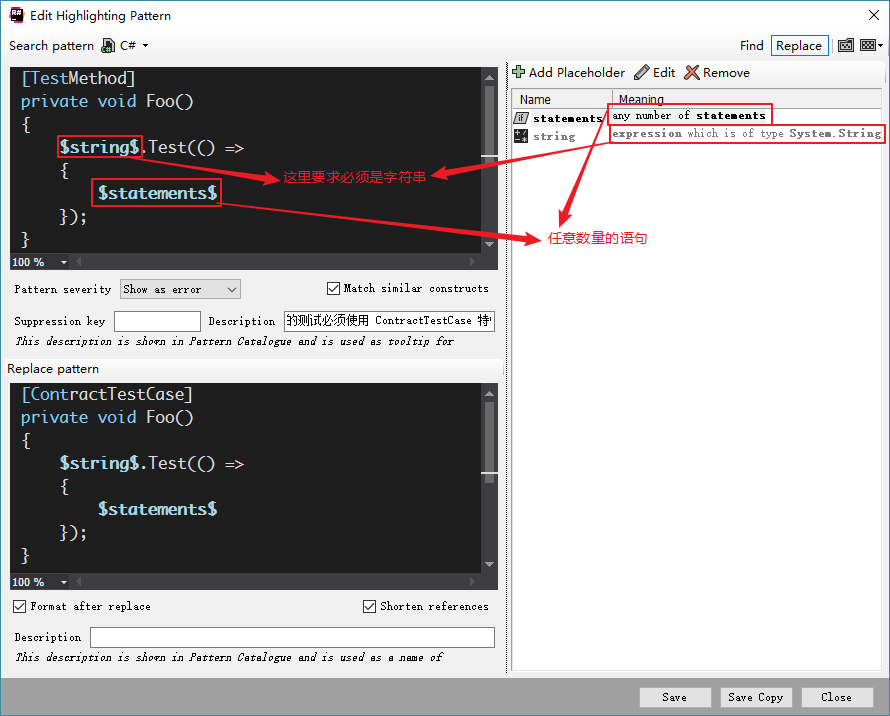890x716 pixels.
Task: Click the Suppression key input field
Action: click(x=157, y=321)
